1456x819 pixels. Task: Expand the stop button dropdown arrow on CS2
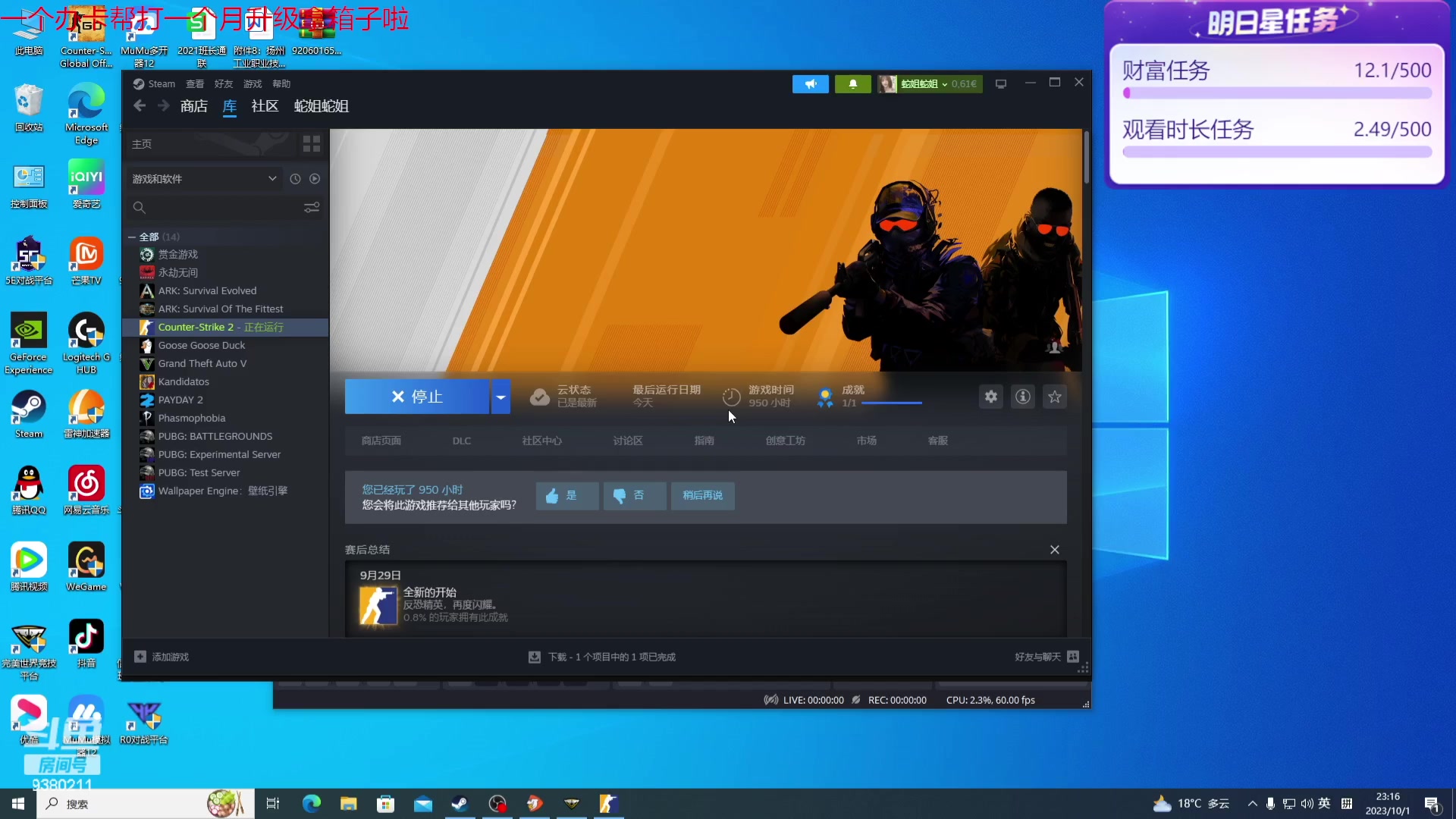[x=502, y=397]
